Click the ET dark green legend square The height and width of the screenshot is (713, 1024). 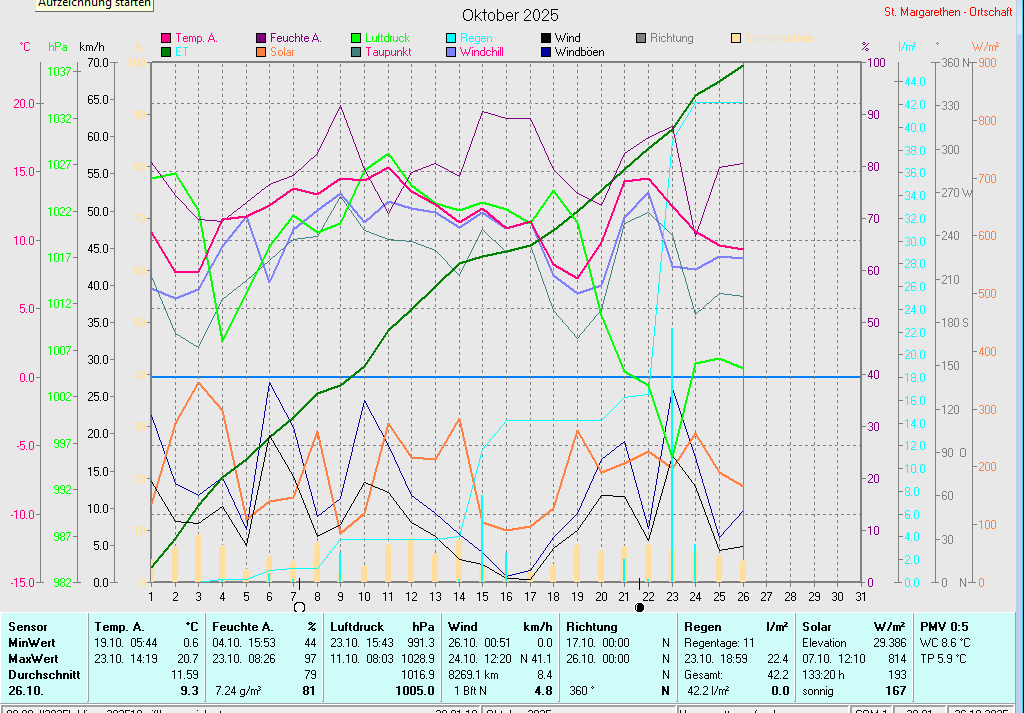tap(166, 52)
